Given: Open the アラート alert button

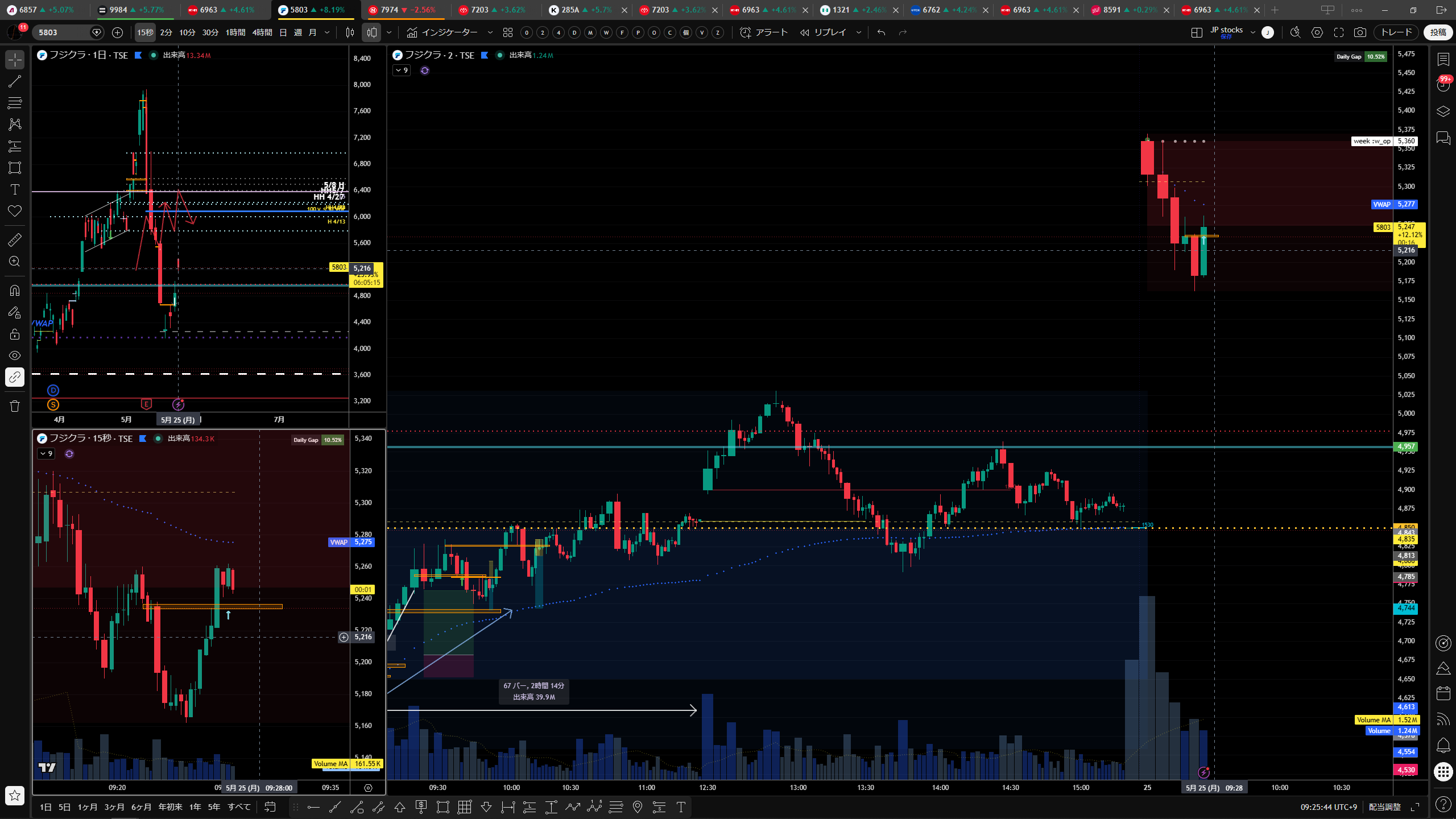Looking at the screenshot, I should [x=764, y=32].
